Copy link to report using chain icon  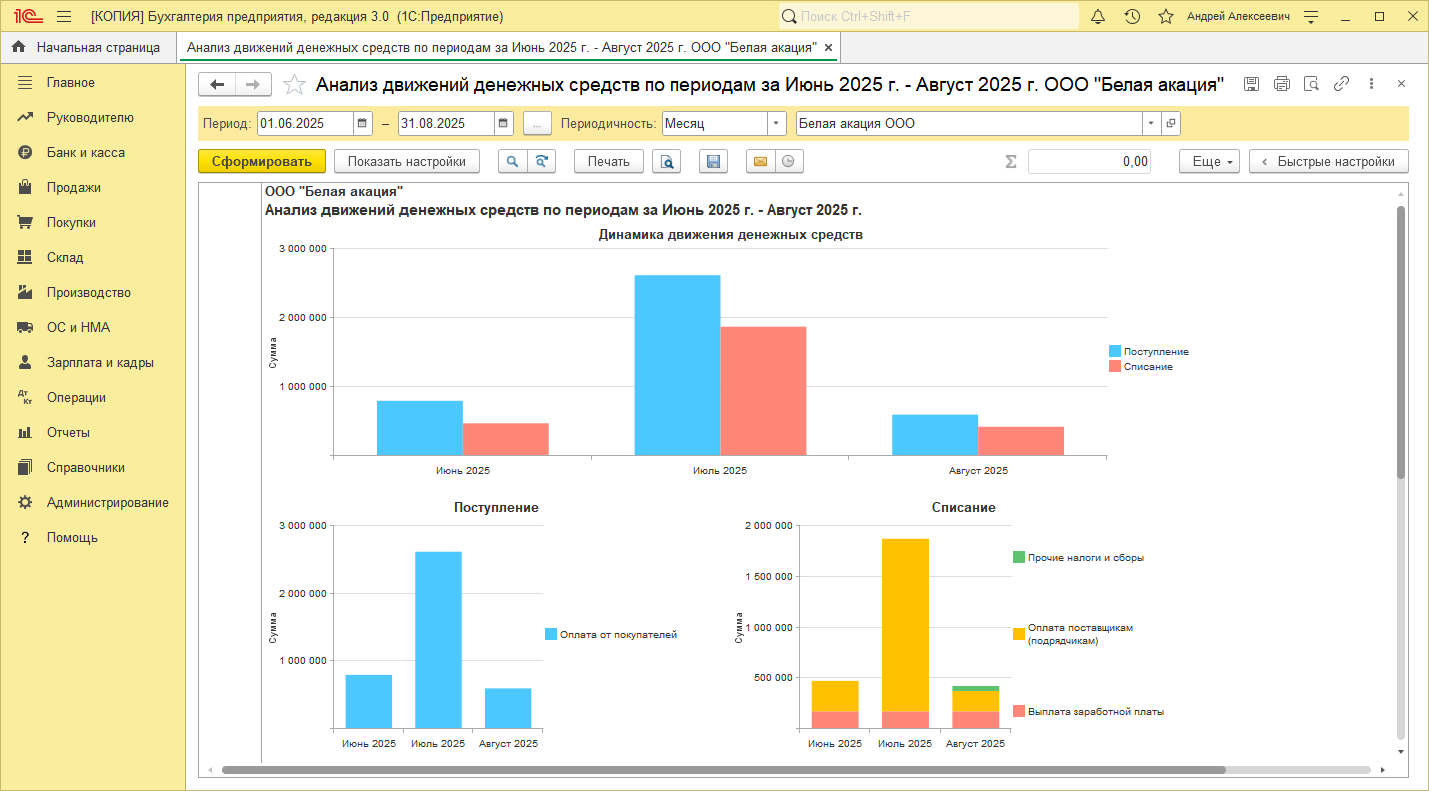(1341, 84)
